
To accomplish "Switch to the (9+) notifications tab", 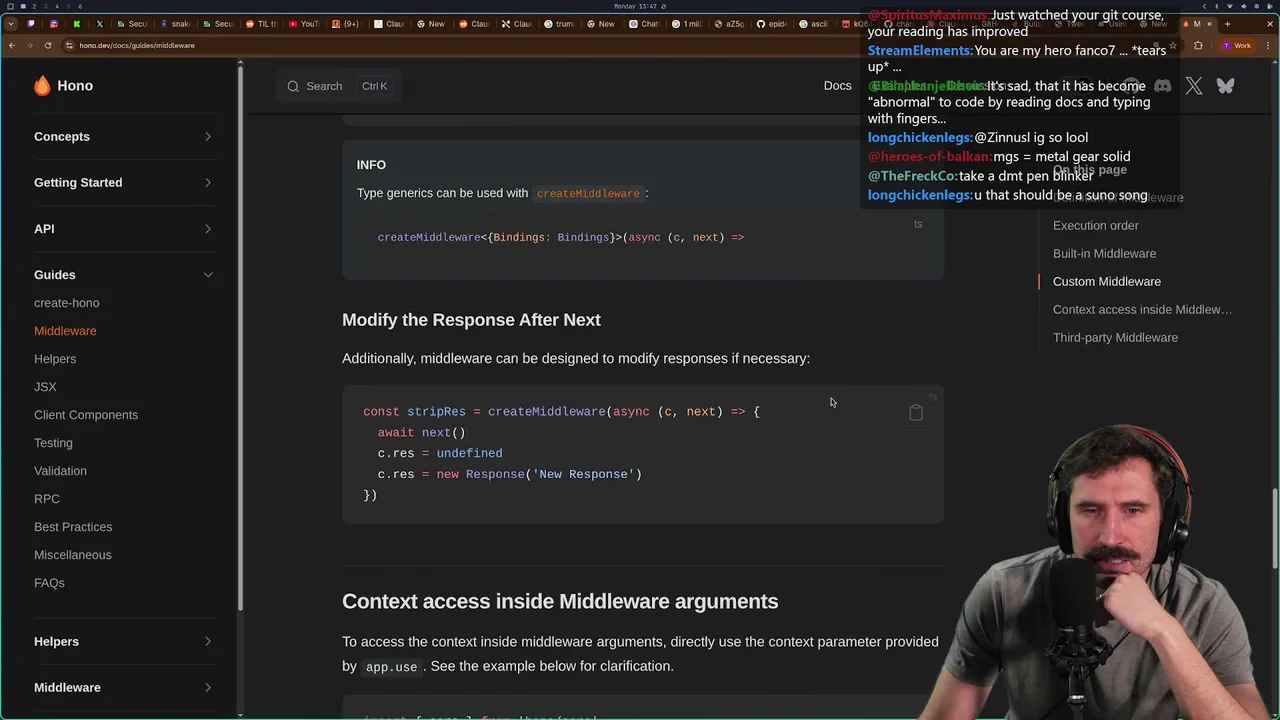I will pyautogui.click(x=346, y=24).
